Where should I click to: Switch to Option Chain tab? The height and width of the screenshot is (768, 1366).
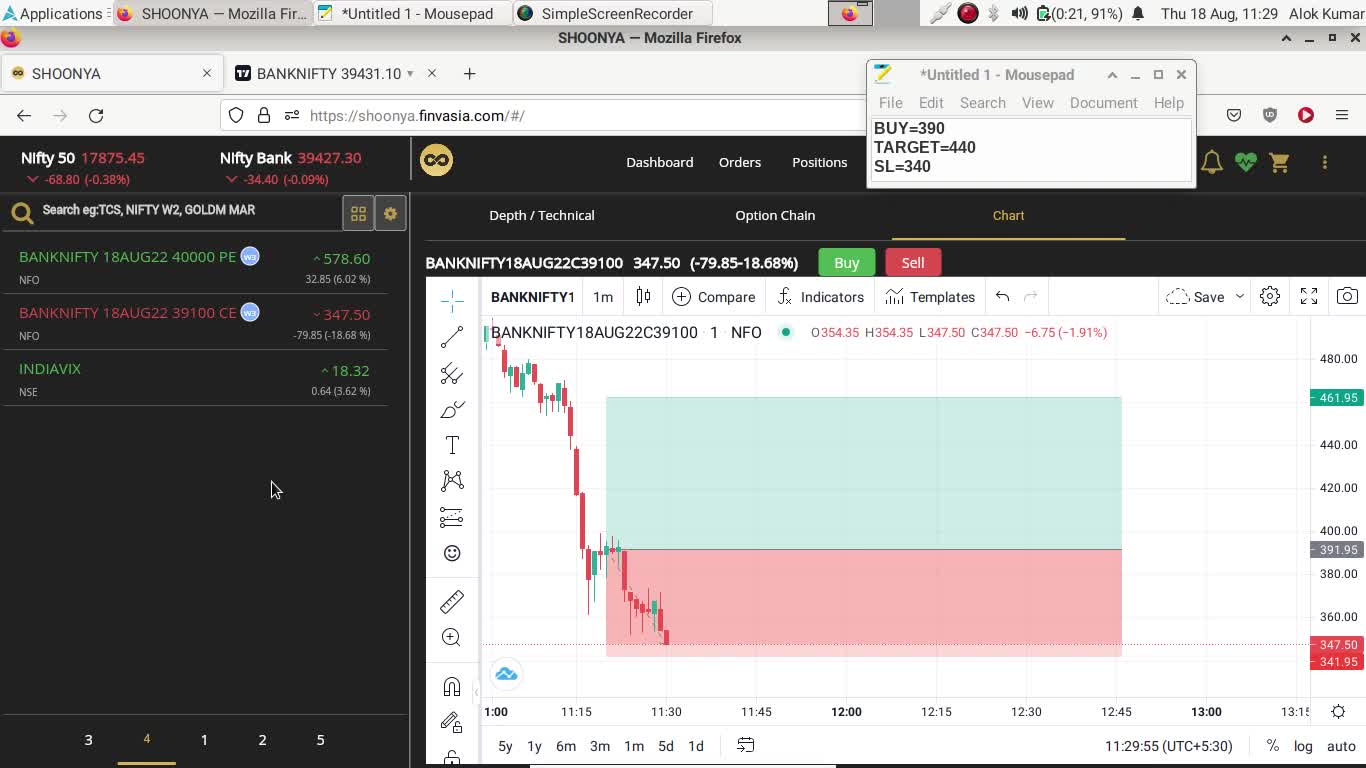775,215
